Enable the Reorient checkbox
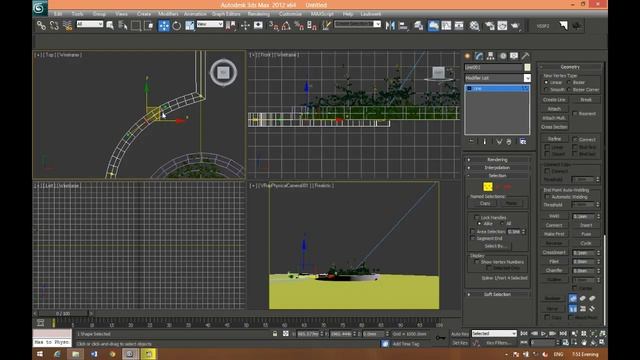The width and height of the screenshot is (640, 360). [575, 113]
